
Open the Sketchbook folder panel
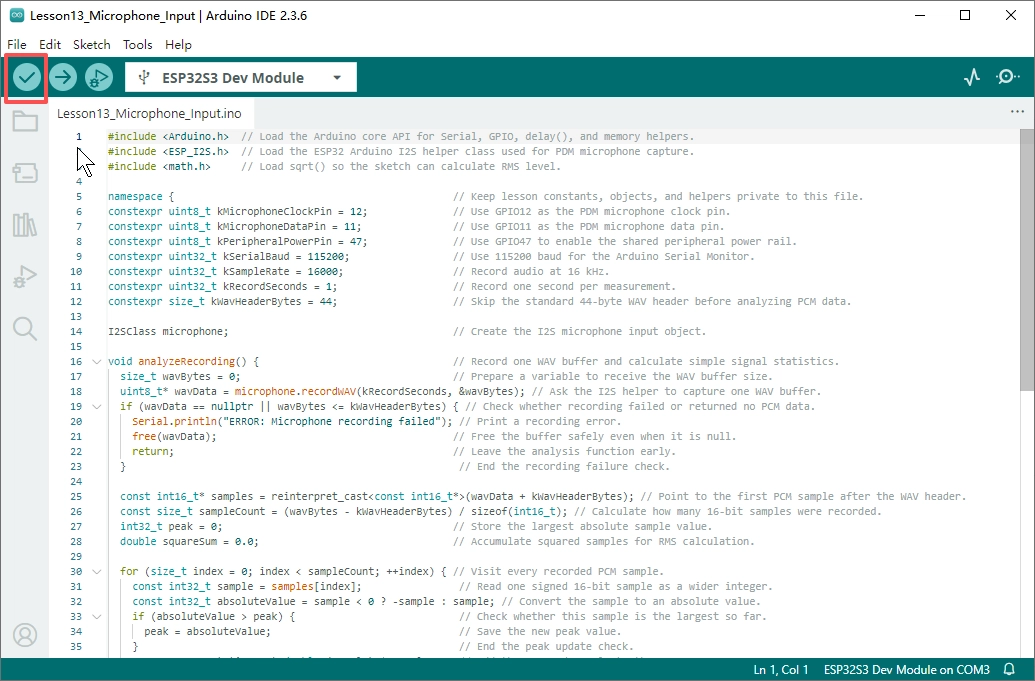point(25,121)
